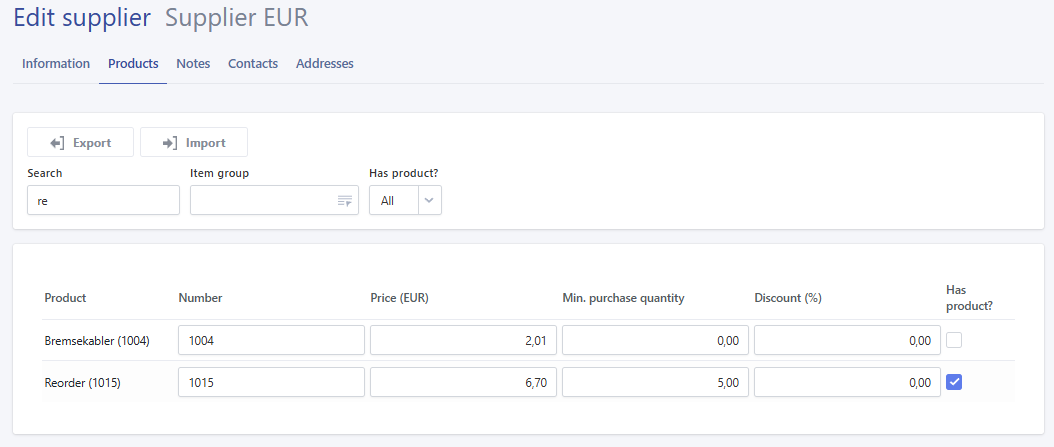The height and width of the screenshot is (447, 1054).
Task: Select the All value in Has product filter
Action: [387, 201]
